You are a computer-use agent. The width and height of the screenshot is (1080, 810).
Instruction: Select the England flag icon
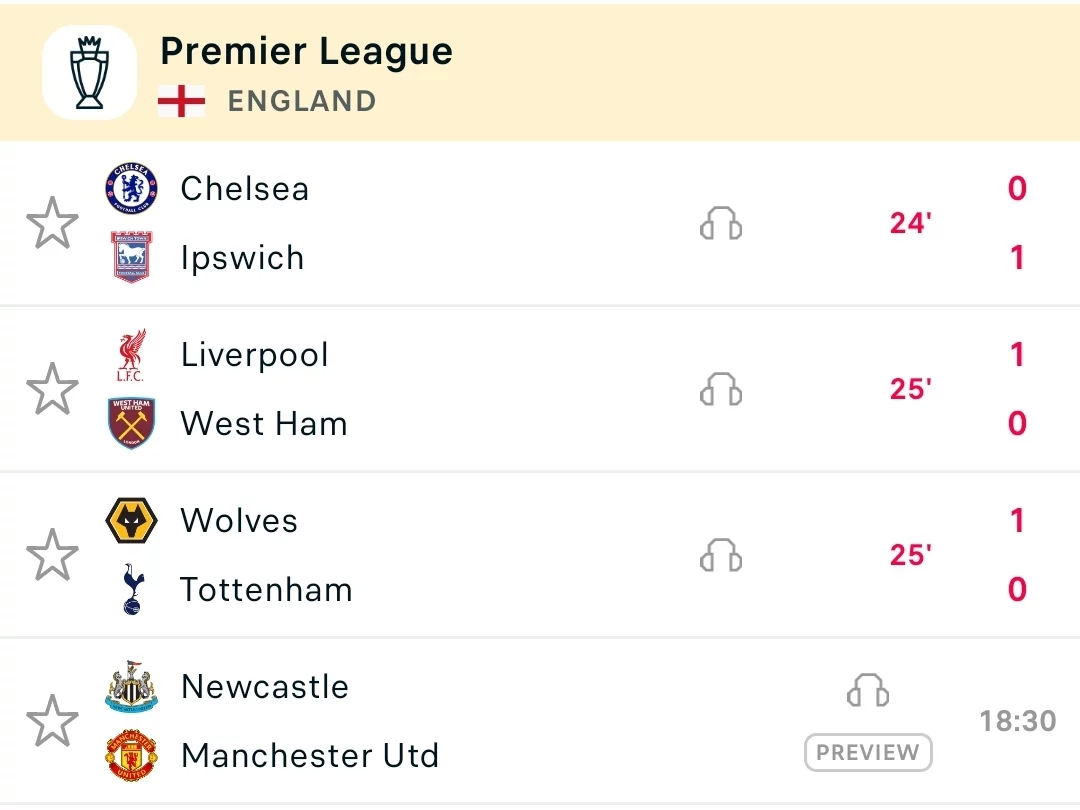coord(181,101)
